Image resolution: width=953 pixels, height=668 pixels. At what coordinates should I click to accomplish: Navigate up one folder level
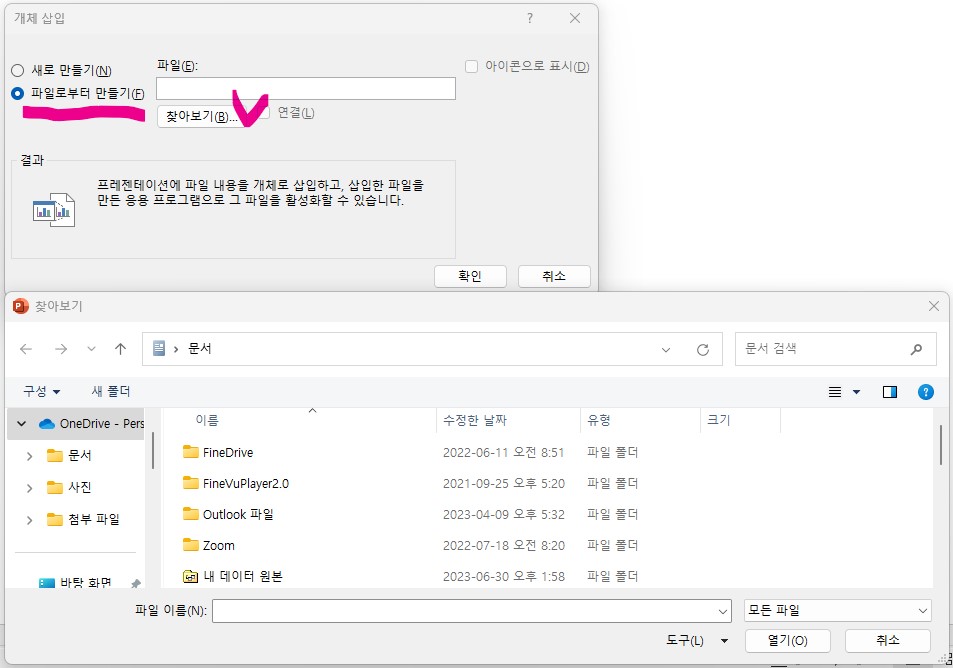(120, 348)
